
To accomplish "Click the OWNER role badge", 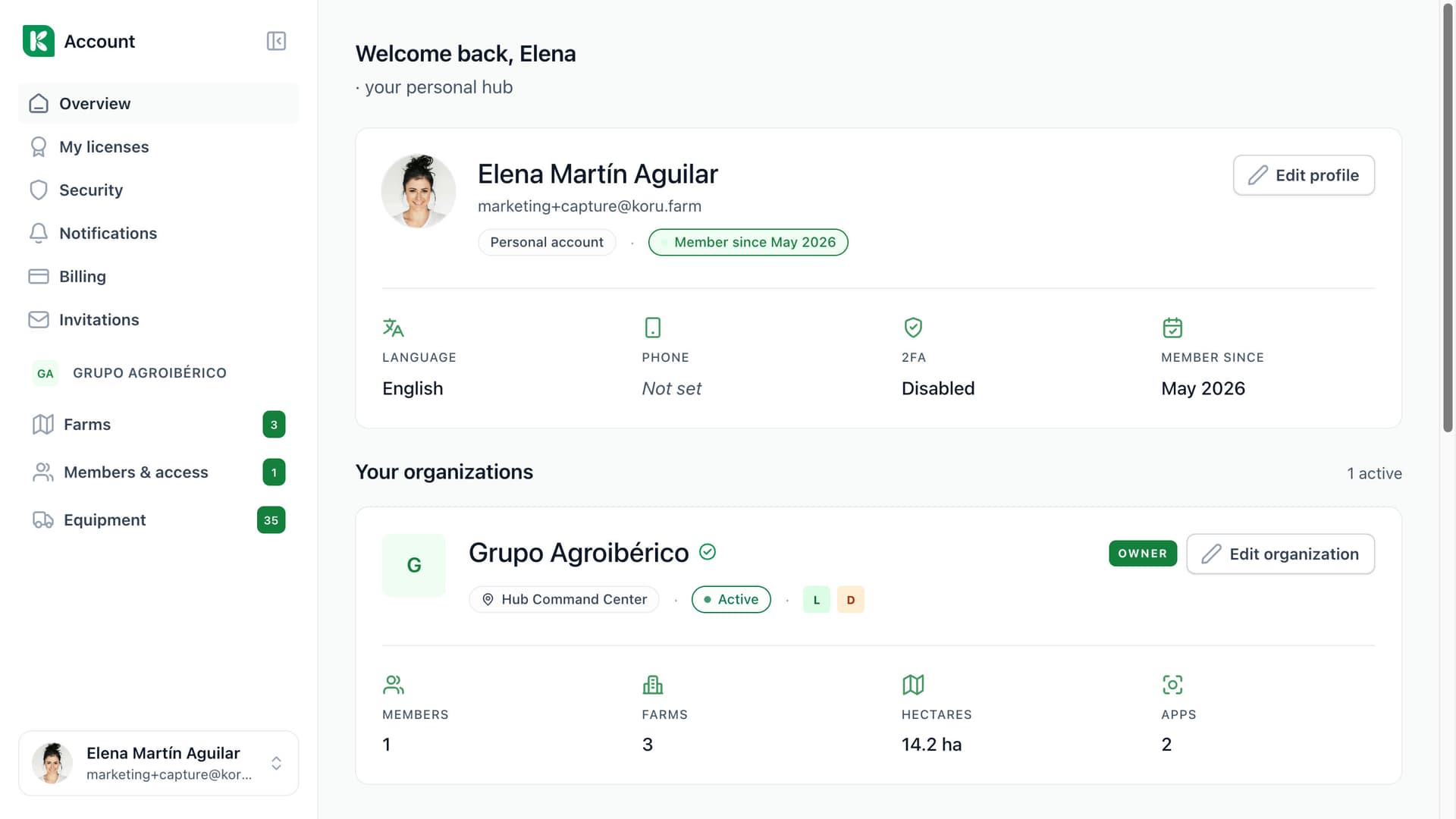I will (x=1143, y=554).
